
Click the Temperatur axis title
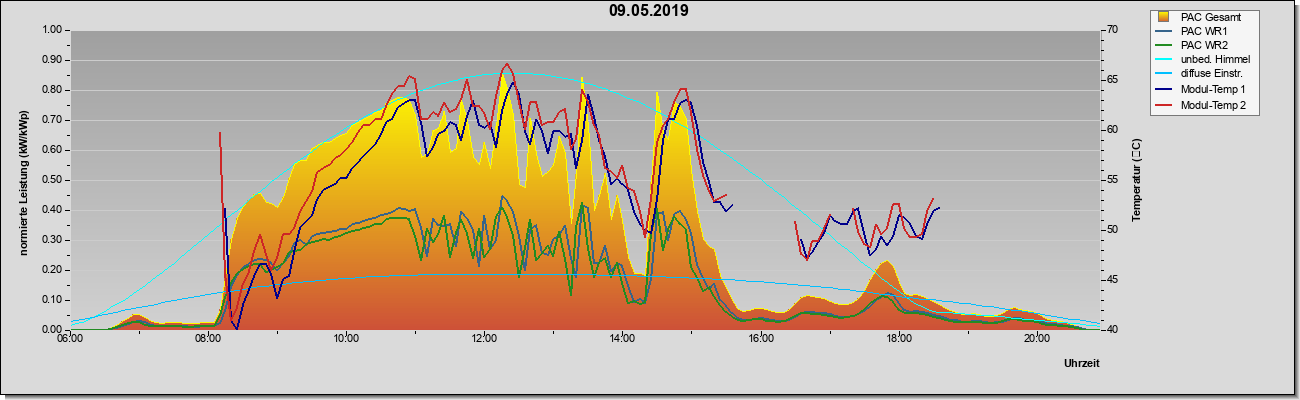[x=1137, y=180]
